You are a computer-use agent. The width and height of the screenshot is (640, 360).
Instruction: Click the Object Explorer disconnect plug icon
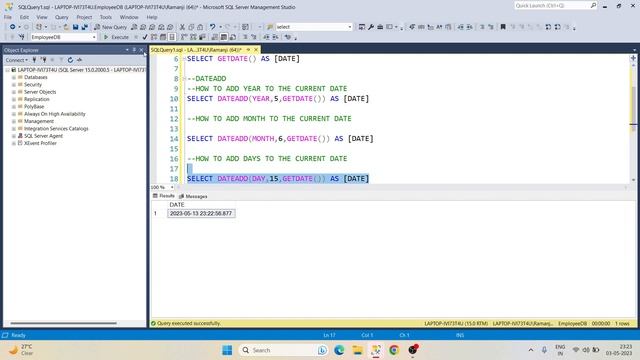click(x=43, y=60)
